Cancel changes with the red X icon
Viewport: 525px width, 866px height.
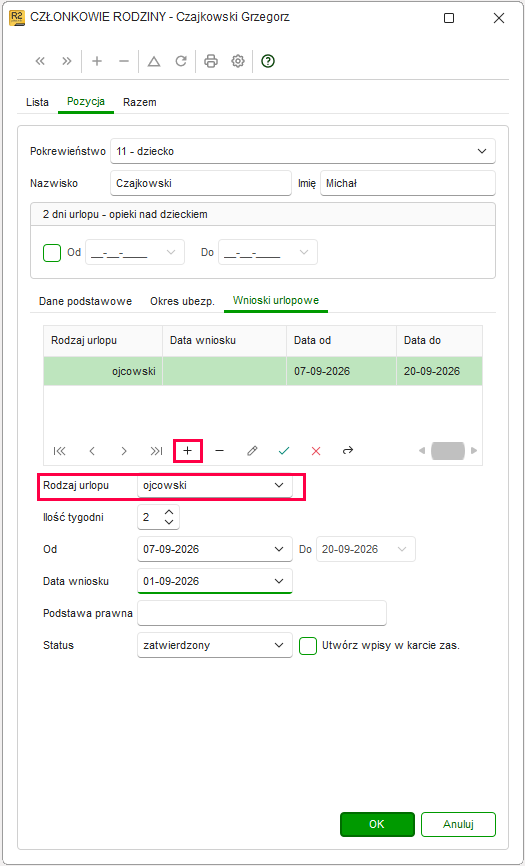tap(316, 451)
